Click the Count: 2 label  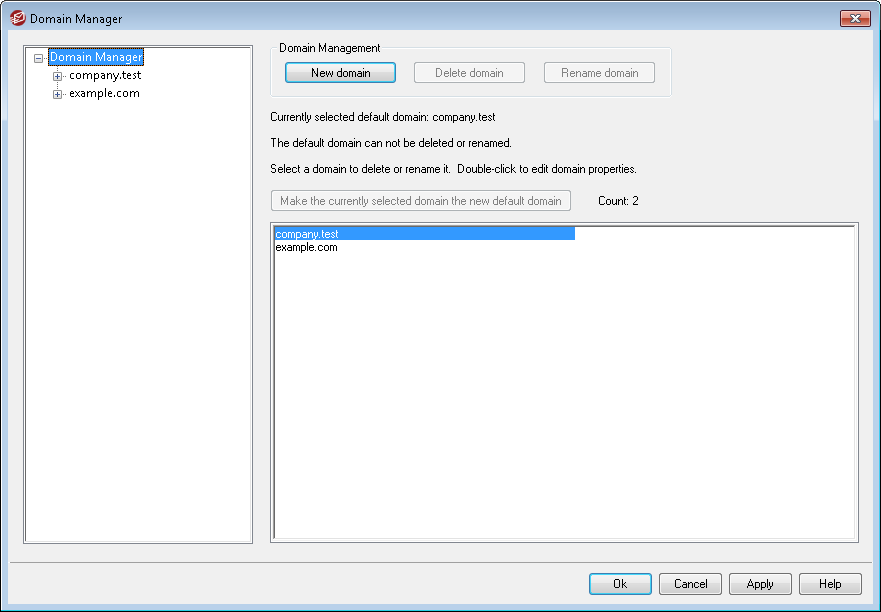pyautogui.click(x=618, y=201)
